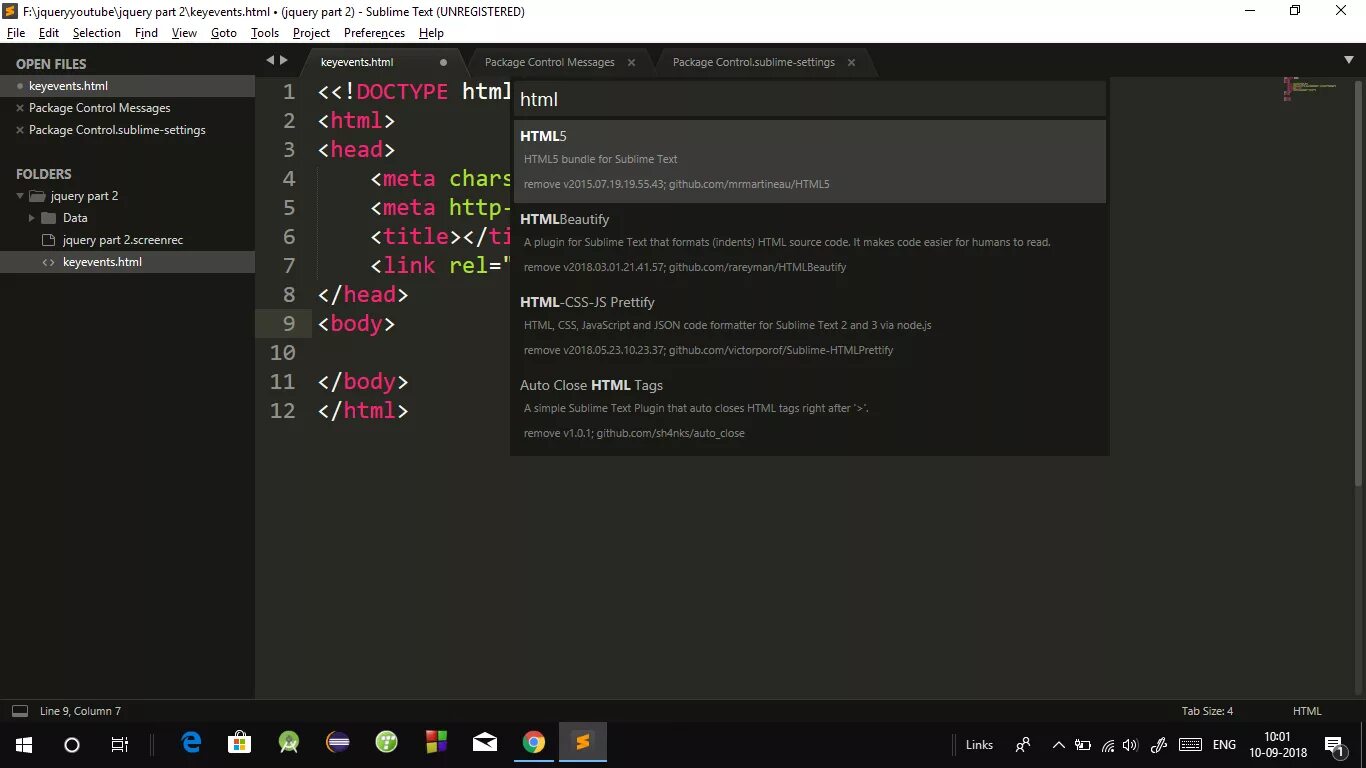
Task: Open the tab list dropdown arrow
Action: tap(1348, 61)
